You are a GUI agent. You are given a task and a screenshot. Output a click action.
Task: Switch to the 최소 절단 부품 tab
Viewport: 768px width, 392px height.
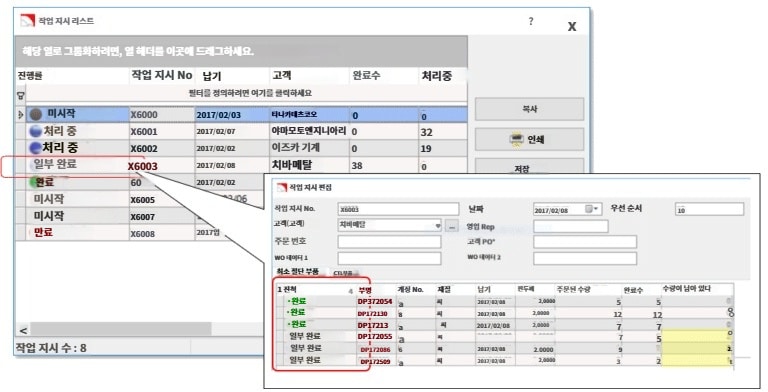[298, 271]
